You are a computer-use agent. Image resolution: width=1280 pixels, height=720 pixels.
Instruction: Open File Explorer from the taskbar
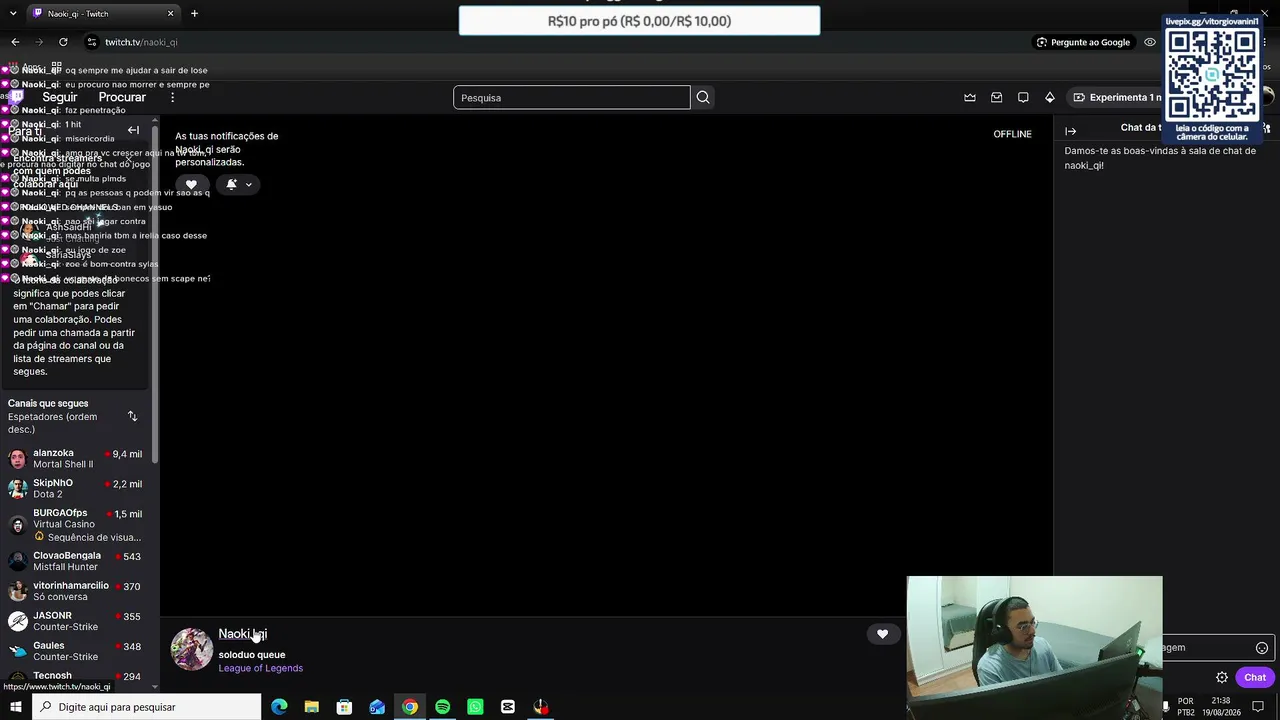[x=312, y=707]
